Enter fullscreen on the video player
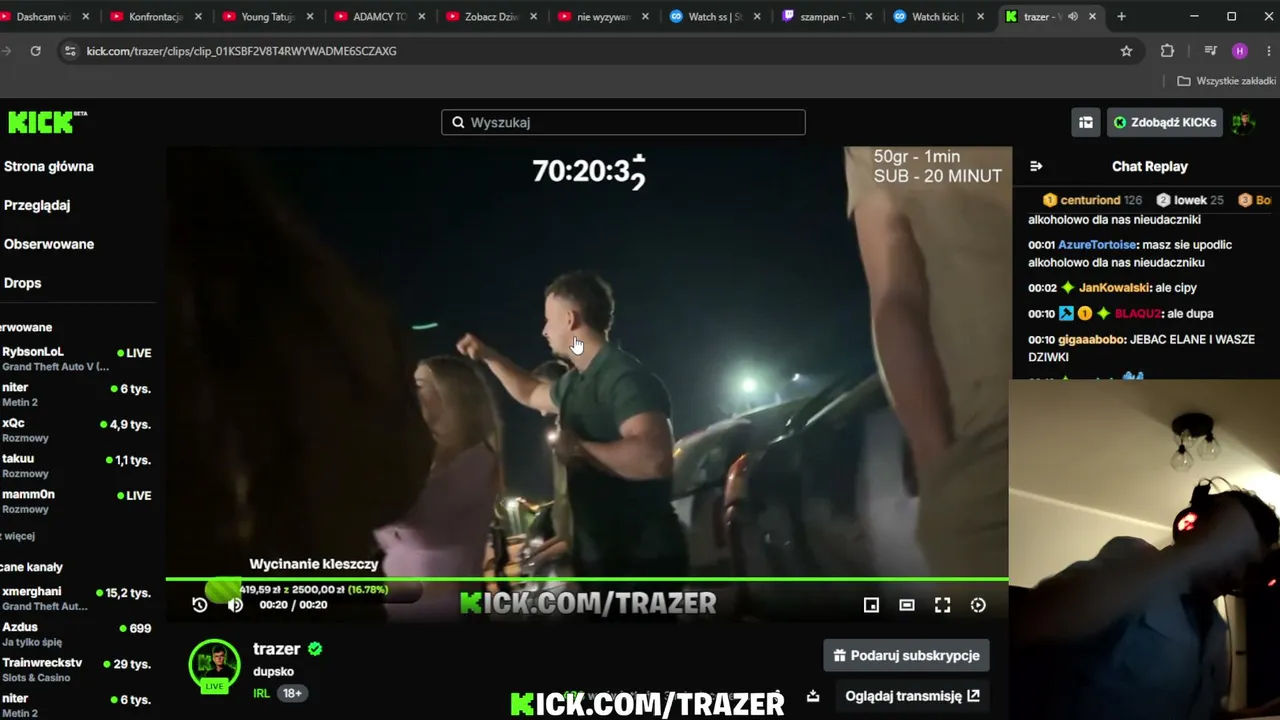The width and height of the screenshot is (1280, 720). coord(942,604)
